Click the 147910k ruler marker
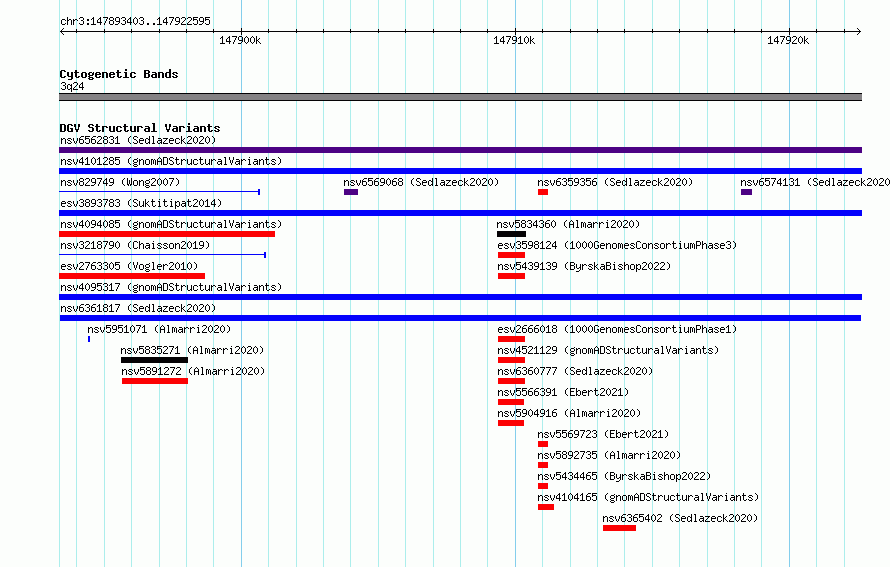This screenshot has width=890, height=567. [514, 40]
